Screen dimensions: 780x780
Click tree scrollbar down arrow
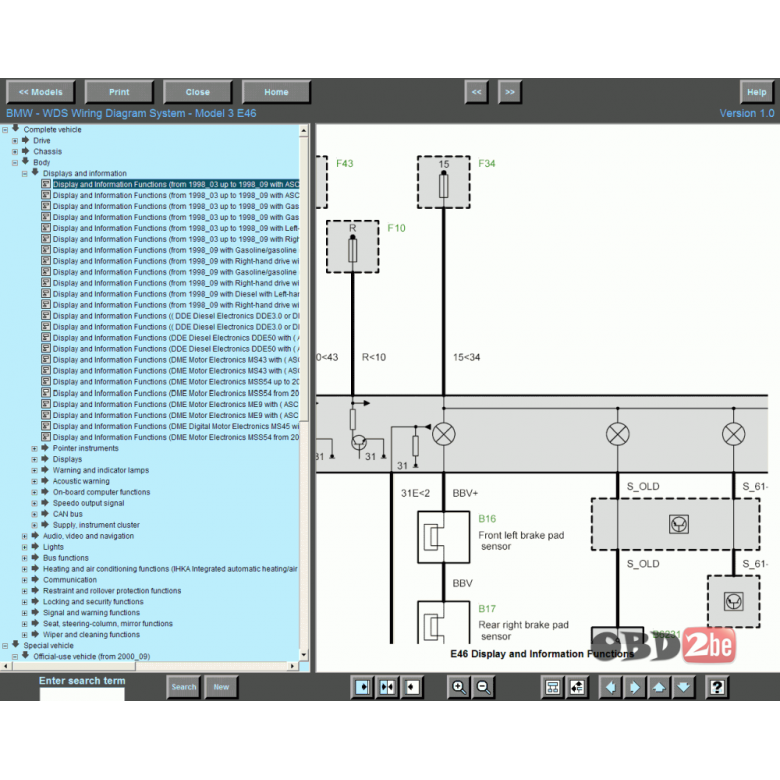tap(304, 655)
